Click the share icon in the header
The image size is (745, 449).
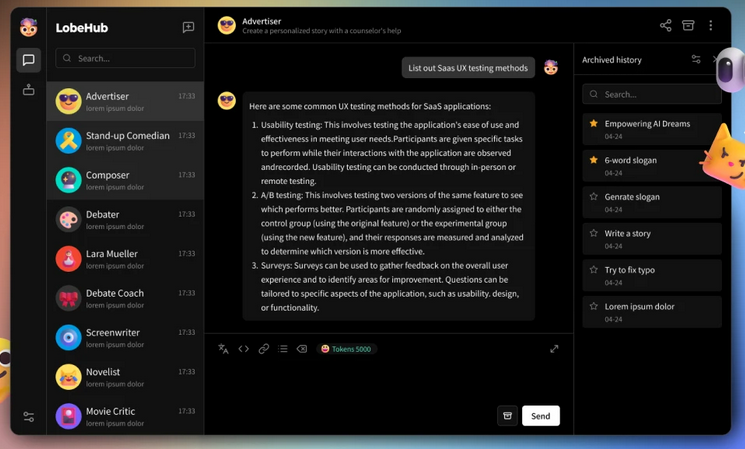point(666,25)
